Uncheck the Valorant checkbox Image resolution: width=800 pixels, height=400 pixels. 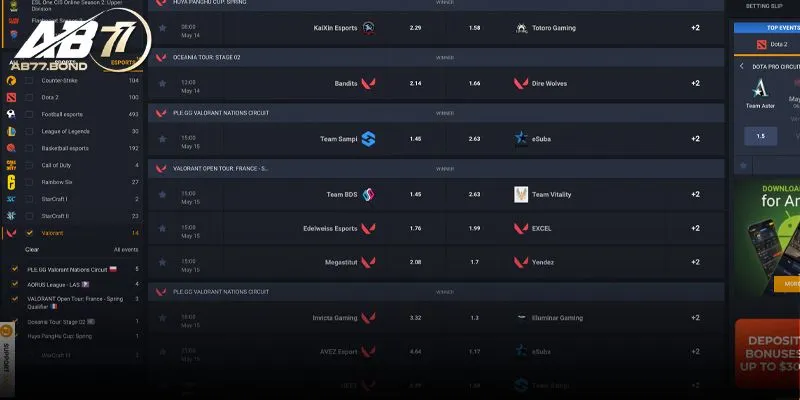click(29, 233)
